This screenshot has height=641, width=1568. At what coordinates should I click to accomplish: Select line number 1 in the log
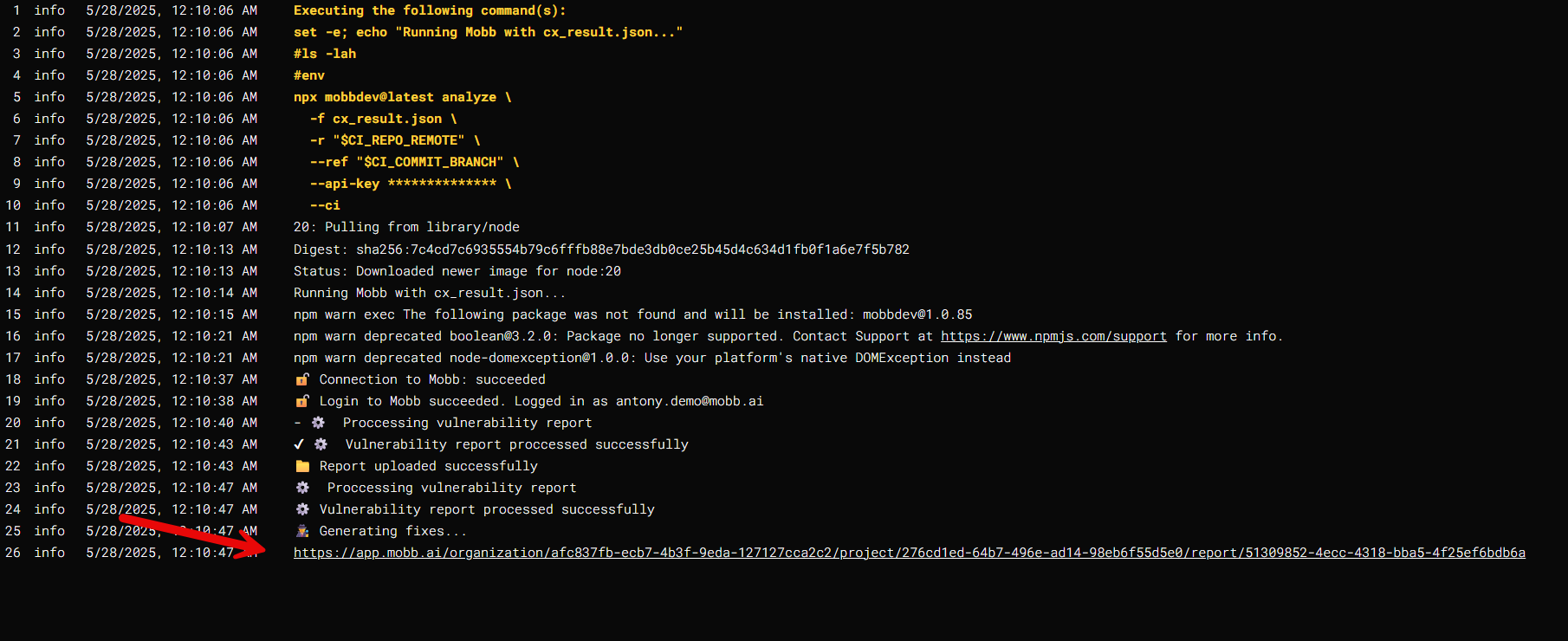(x=16, y=10)
